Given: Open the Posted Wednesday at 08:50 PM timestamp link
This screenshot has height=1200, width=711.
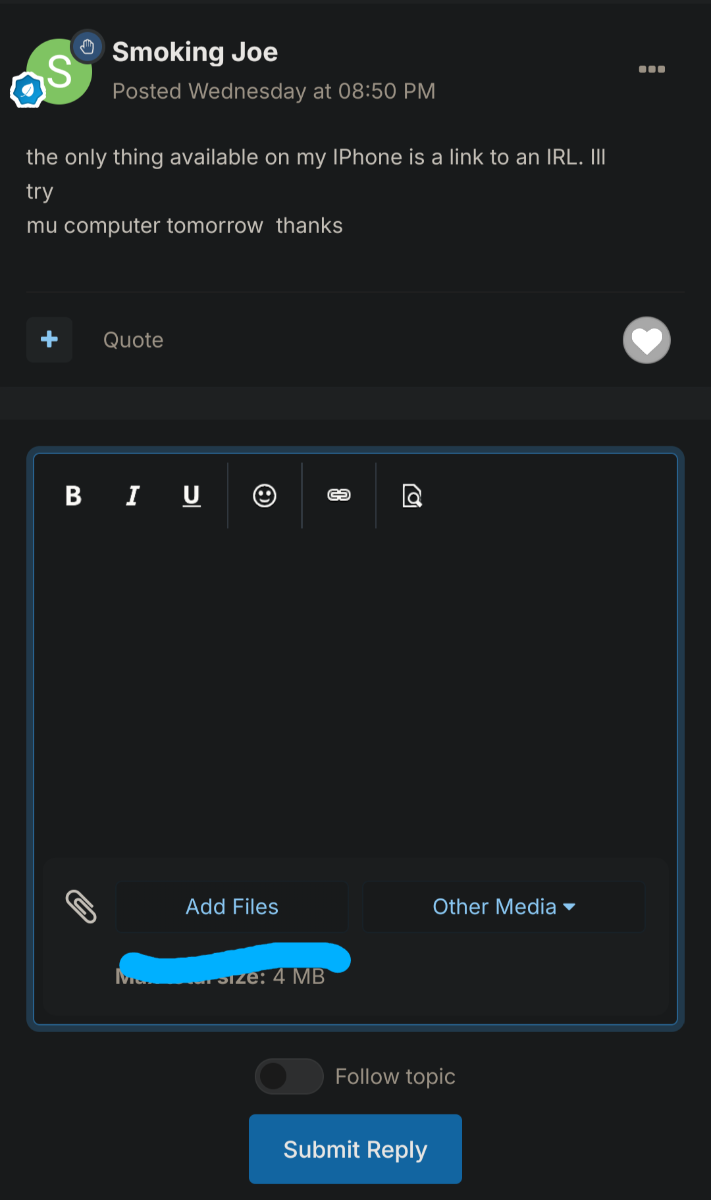Looking at the screenshot, I should tap(274, 91).
